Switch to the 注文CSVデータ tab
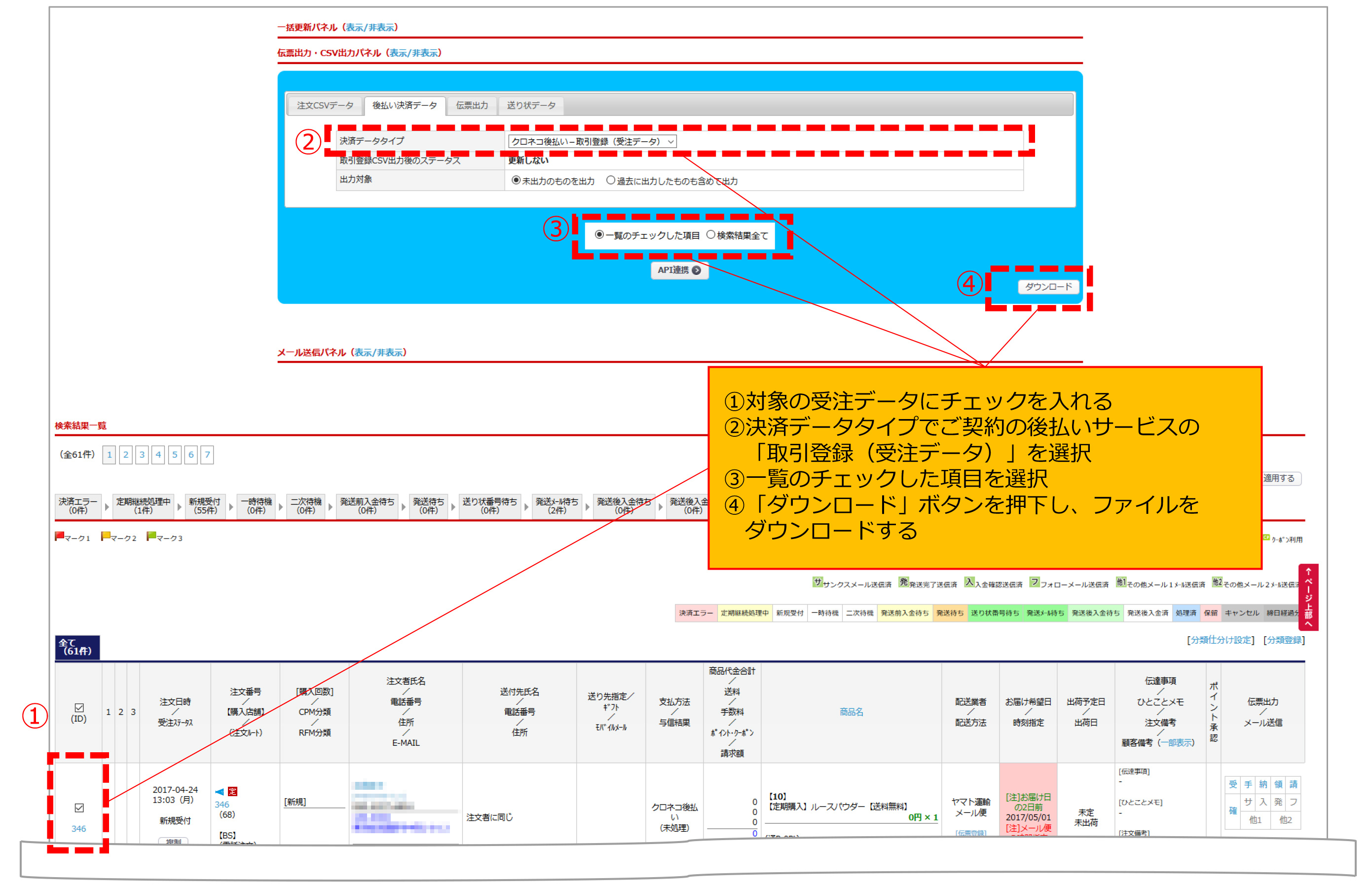This screenshot has height=887, width=1372. click(x=325, y=106)
